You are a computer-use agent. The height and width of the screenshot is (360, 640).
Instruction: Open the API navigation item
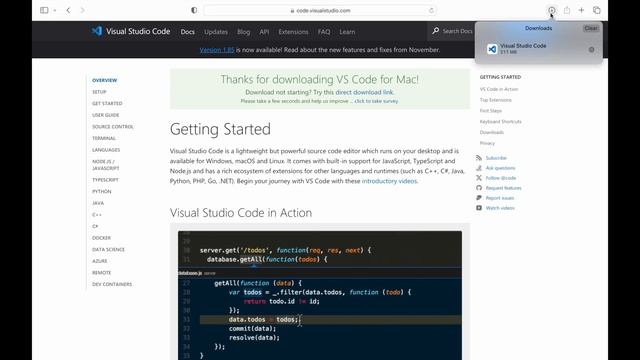(x=264, y=32)
